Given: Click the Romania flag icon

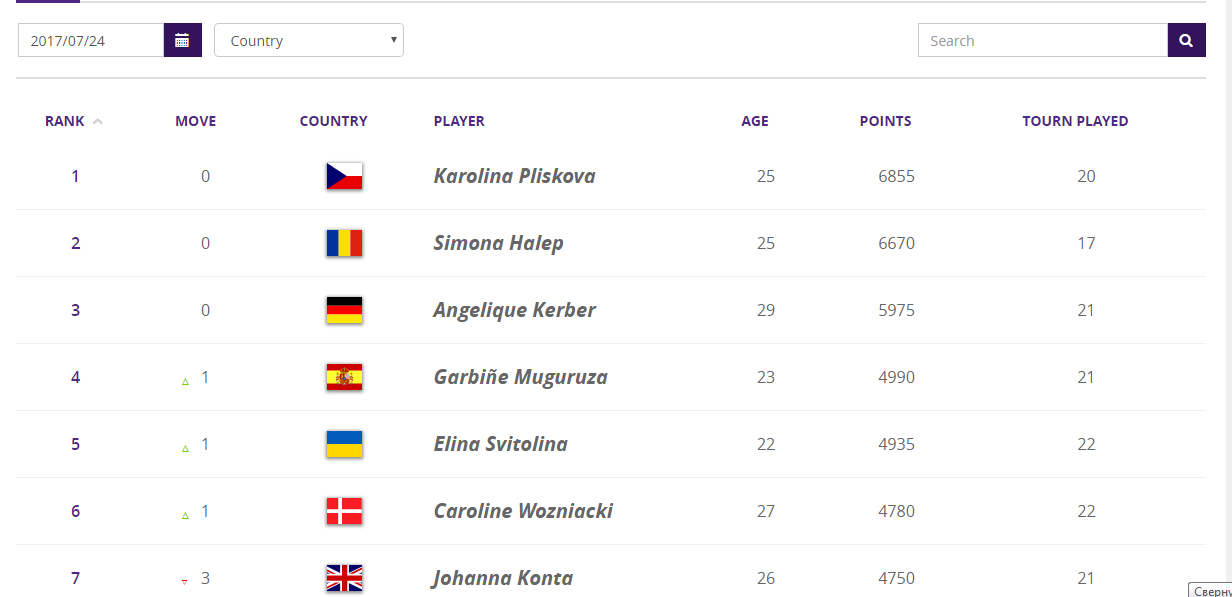Looking at the screenshot, I should pyautogui.click(x=344, y=243).
